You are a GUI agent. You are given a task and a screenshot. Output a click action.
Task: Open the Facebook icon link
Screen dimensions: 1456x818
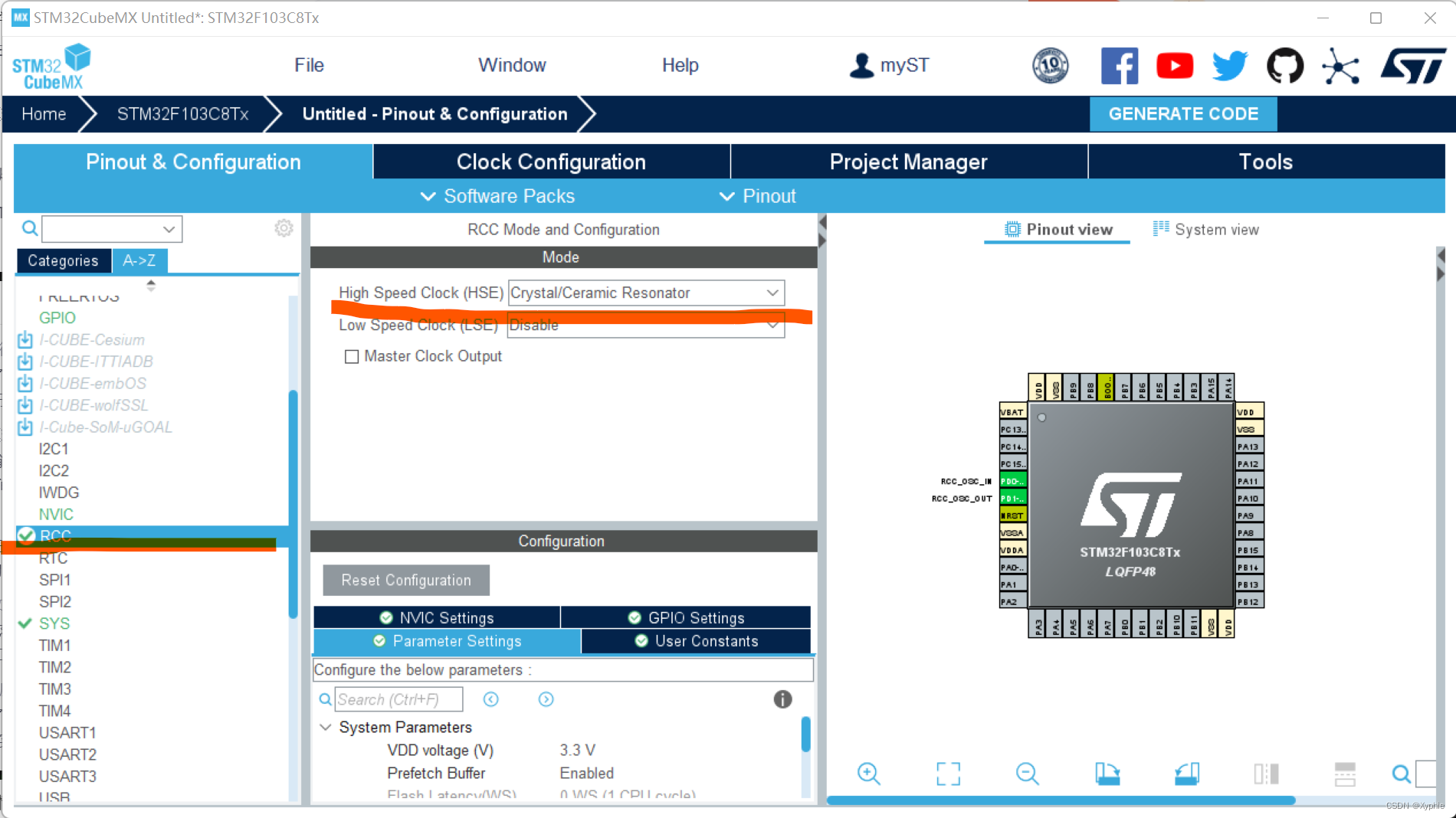pos(1119,66)
